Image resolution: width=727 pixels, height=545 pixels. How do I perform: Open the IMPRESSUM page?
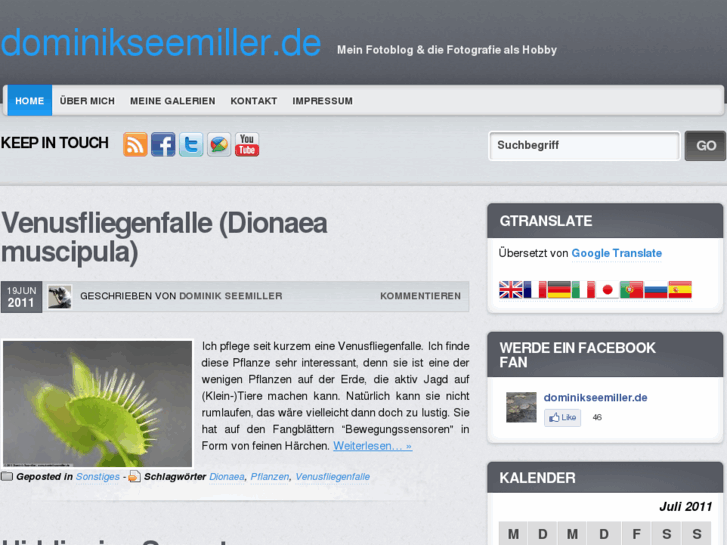[322, 101]
